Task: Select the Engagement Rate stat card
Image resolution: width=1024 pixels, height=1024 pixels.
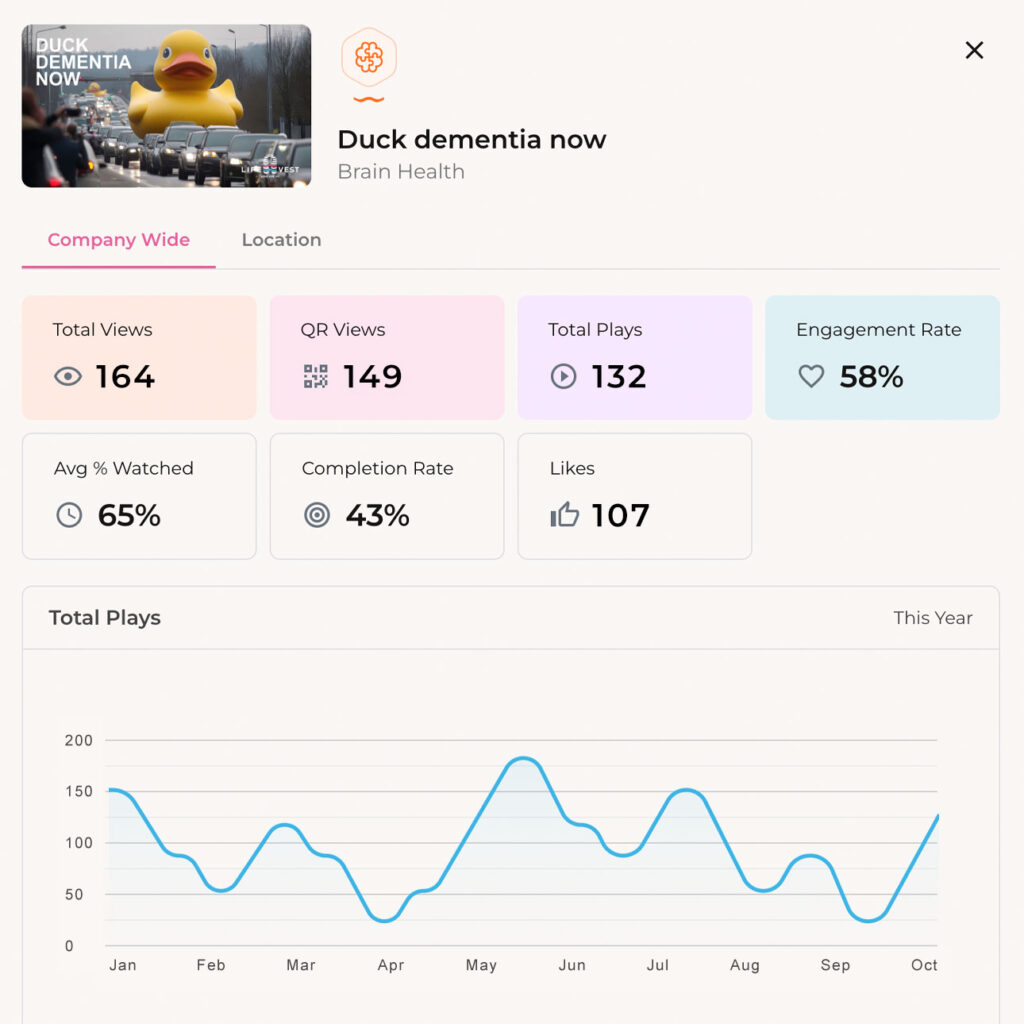Action: click(882, 357)
